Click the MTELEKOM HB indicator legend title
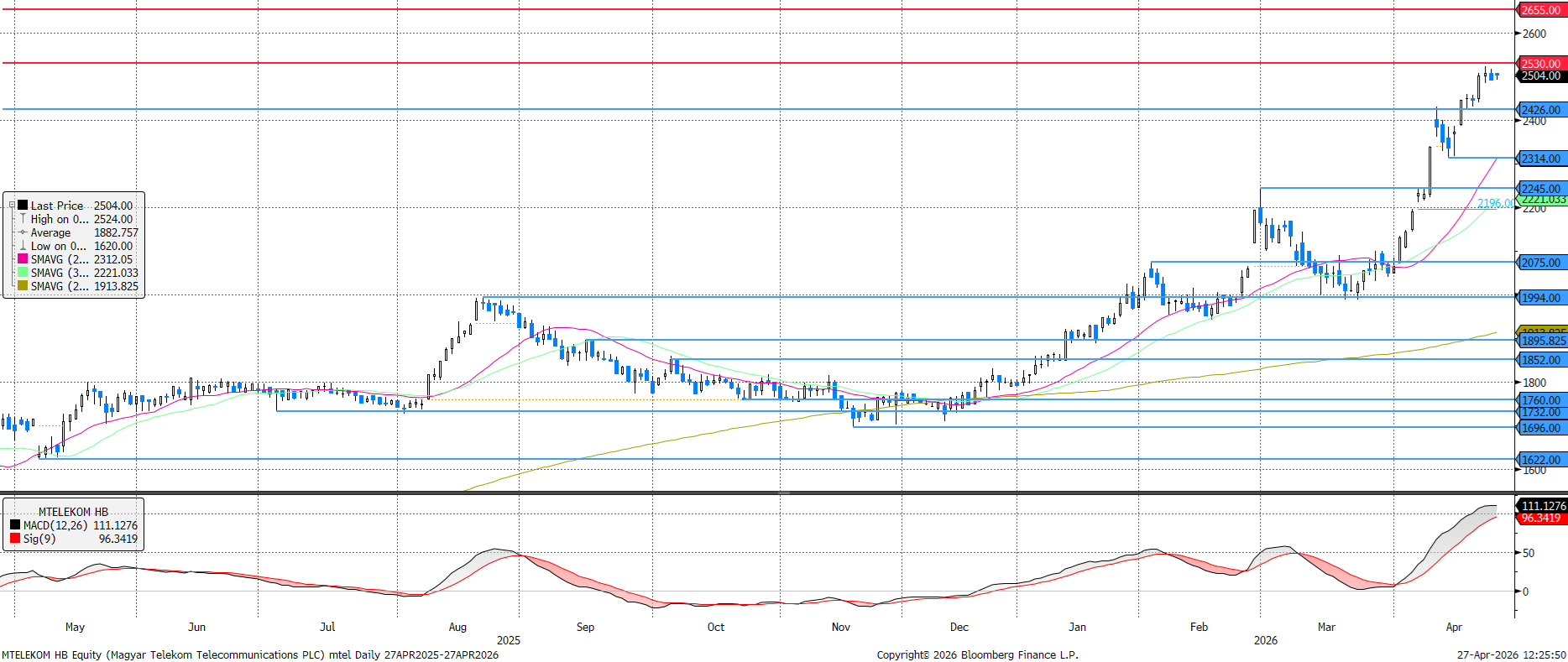Screen dimensions: 1568x662 73,512
